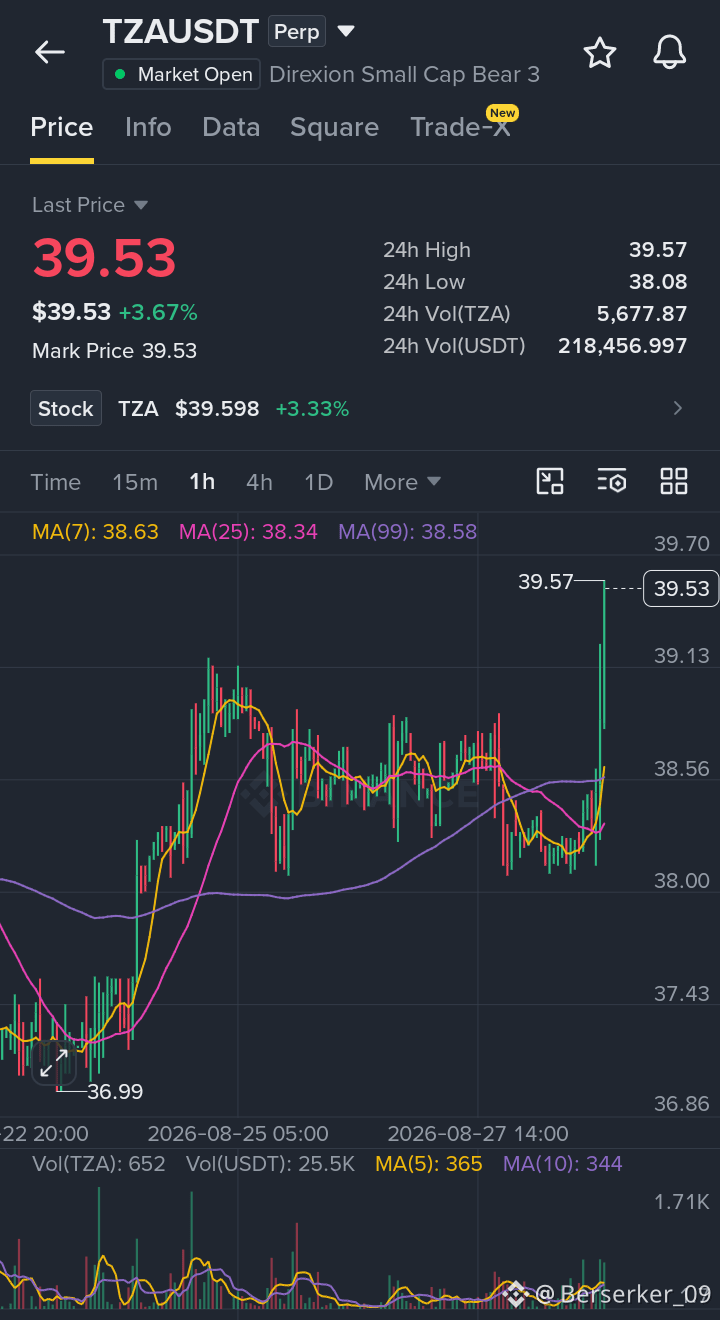Open the More timeframes dropdown
This screenshot has height=1320, width=720.
402,482
